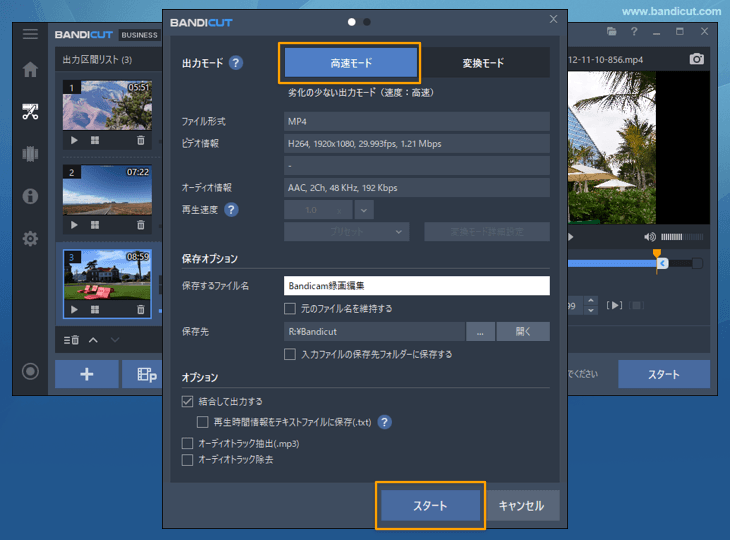Image resolution: width=730 pixels, height=540 pixels.
Task: Click the R:\Bandicut save path field
Action: click(374, 331)
